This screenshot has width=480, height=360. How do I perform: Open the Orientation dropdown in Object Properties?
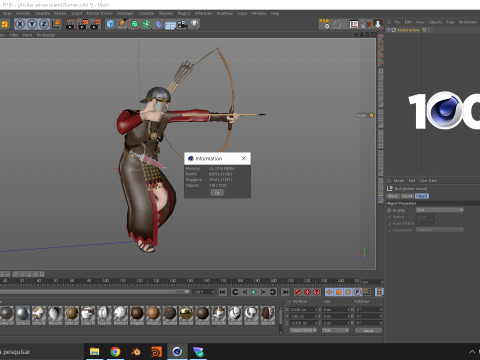point(440,230)
